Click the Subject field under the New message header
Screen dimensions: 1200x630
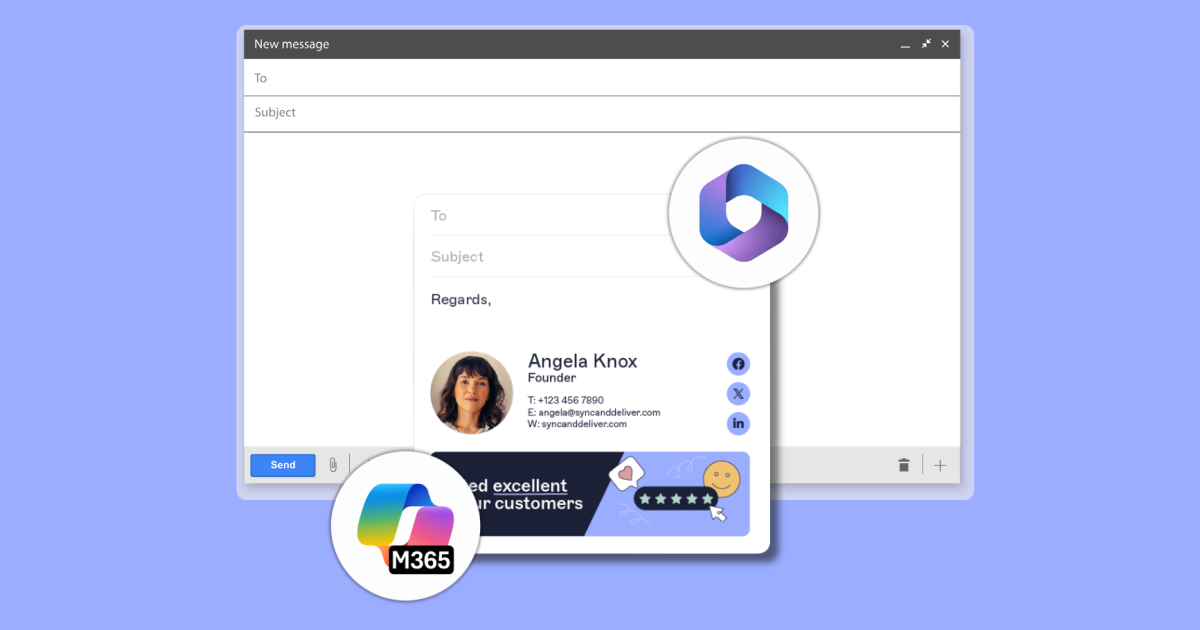coord(600,113)
